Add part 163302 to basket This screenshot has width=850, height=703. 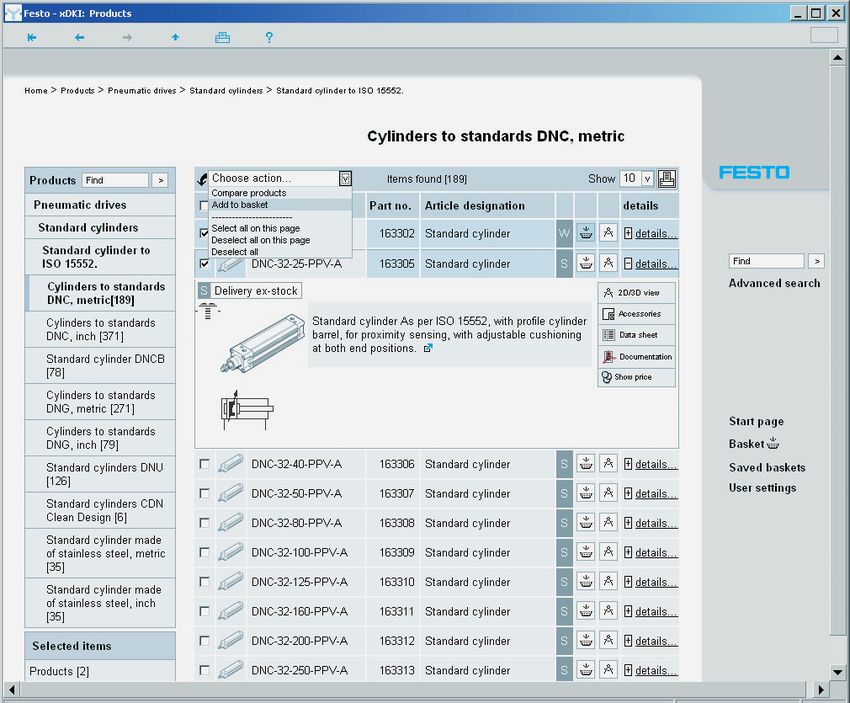pos(585,233)
